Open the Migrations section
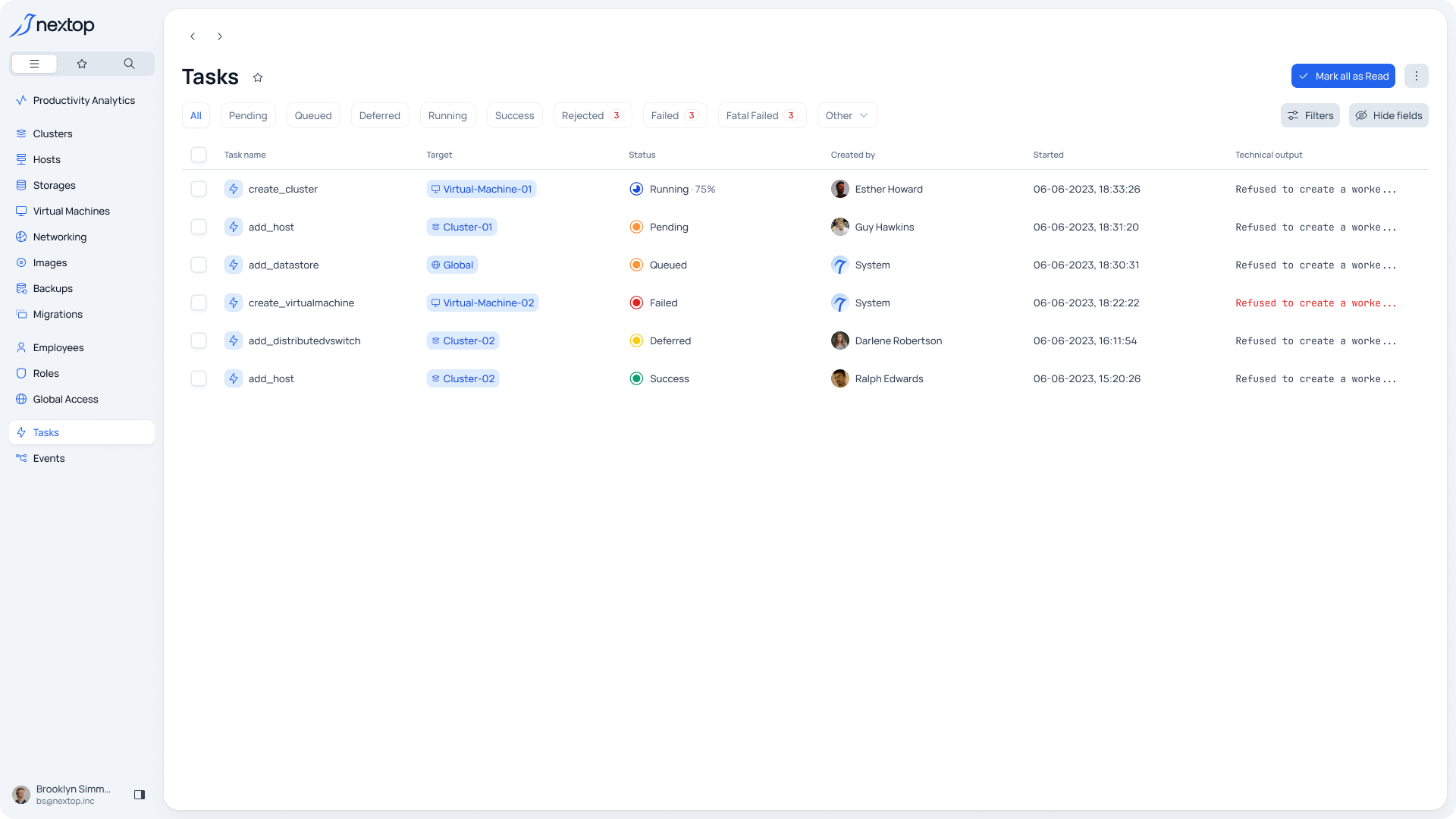The width and height of the screenshot is (1456, 819). click(x=57, y=314)
